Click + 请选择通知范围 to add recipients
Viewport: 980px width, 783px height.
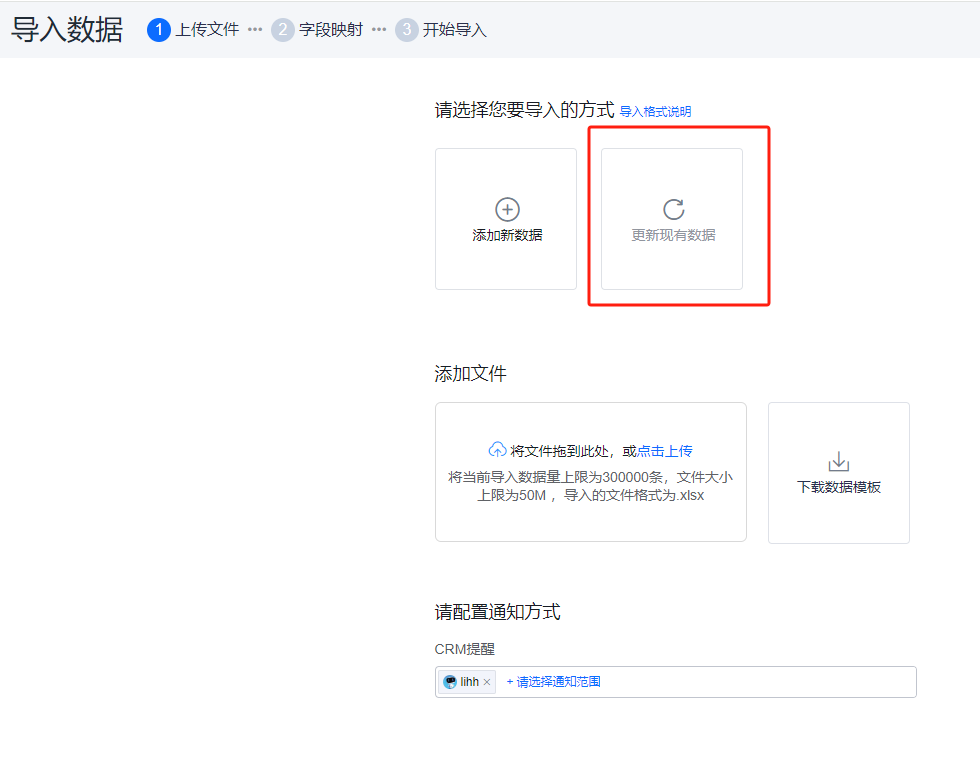pyautogui.click(x=553, y=682)
